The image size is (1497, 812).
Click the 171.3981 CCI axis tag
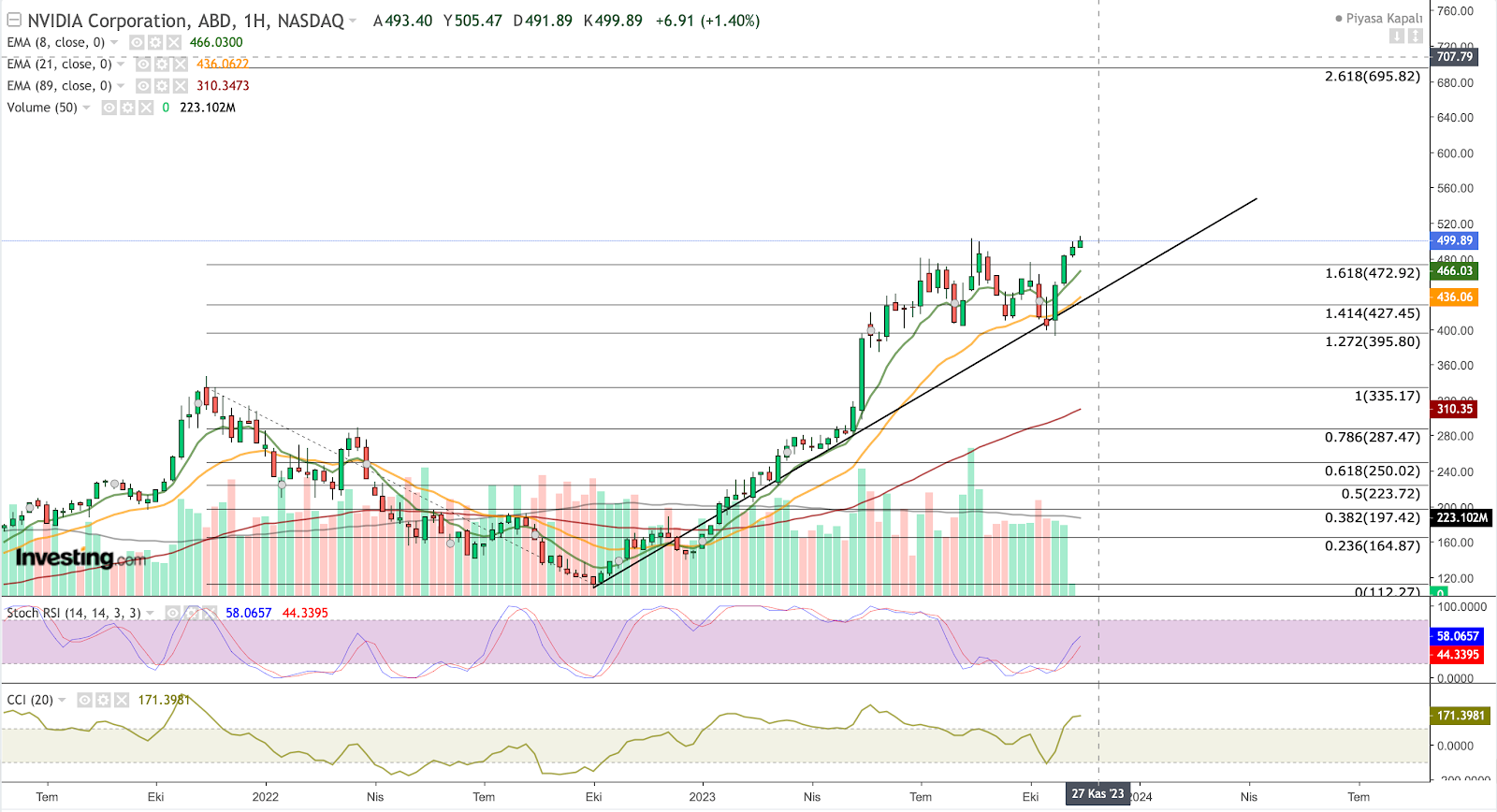point(1461,716)
